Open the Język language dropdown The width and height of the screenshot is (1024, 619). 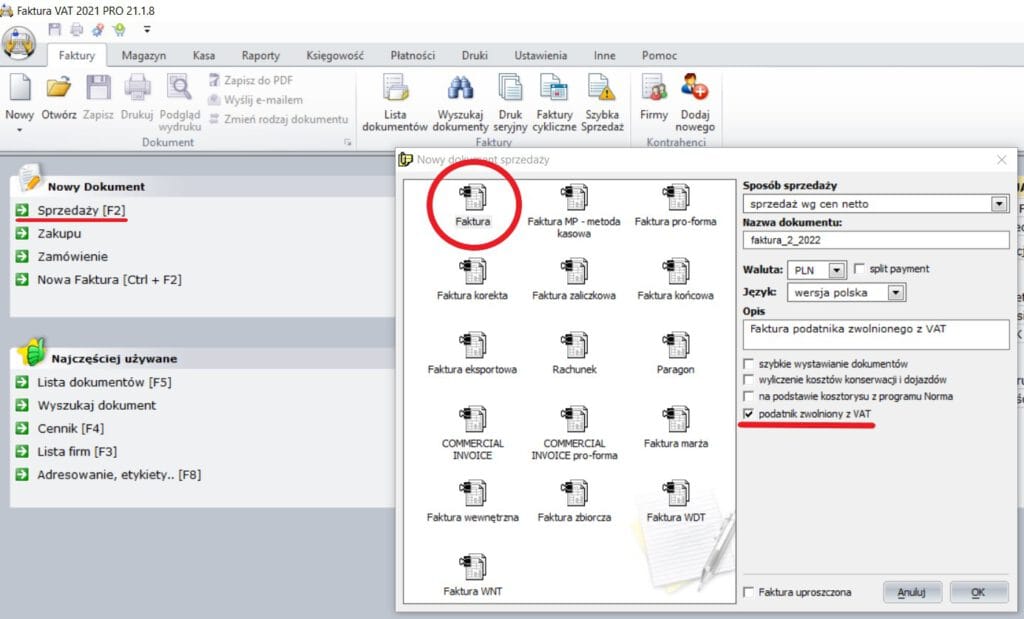click(896, 293)
